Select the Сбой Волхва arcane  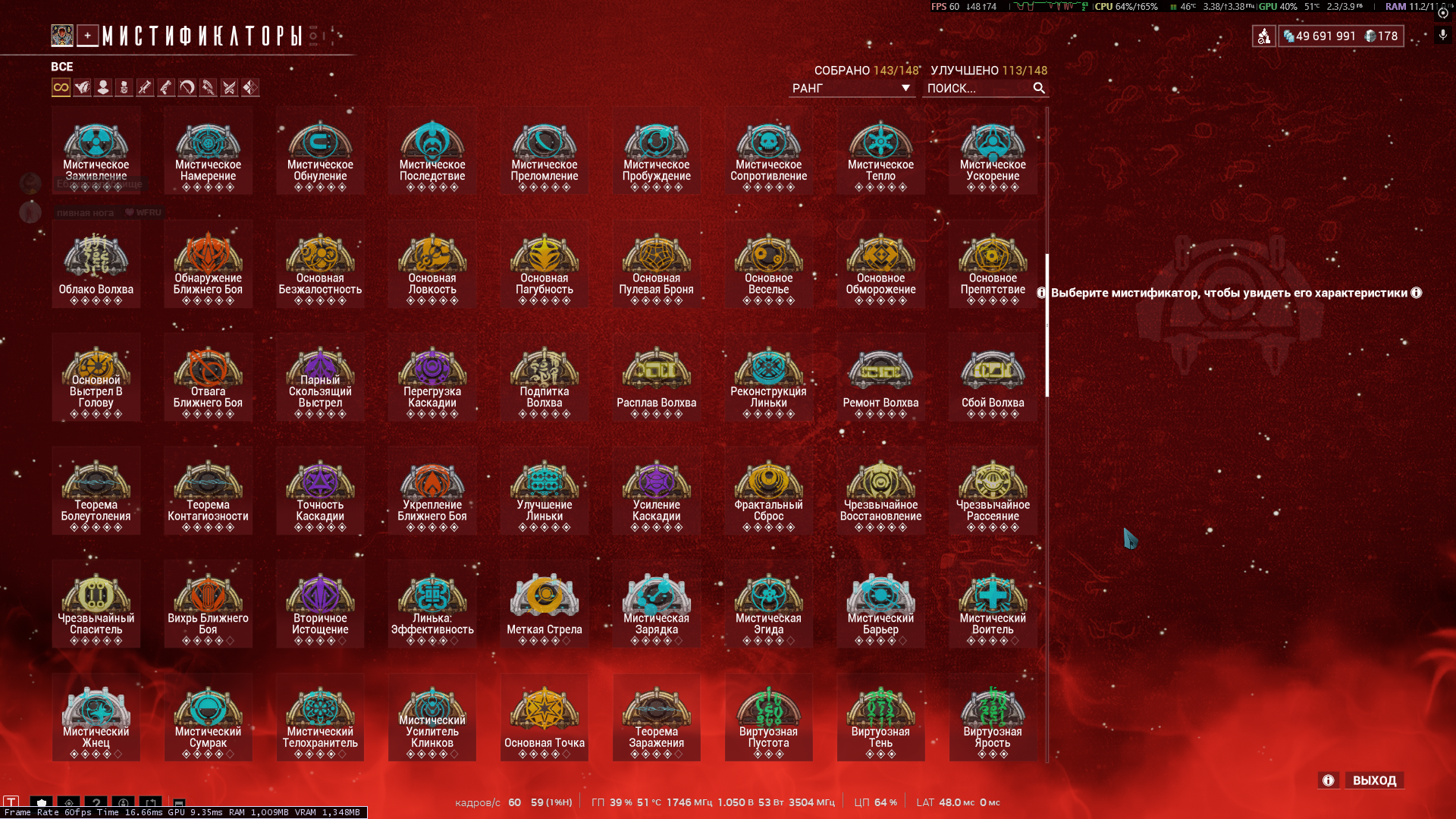(x=993, y=377)
